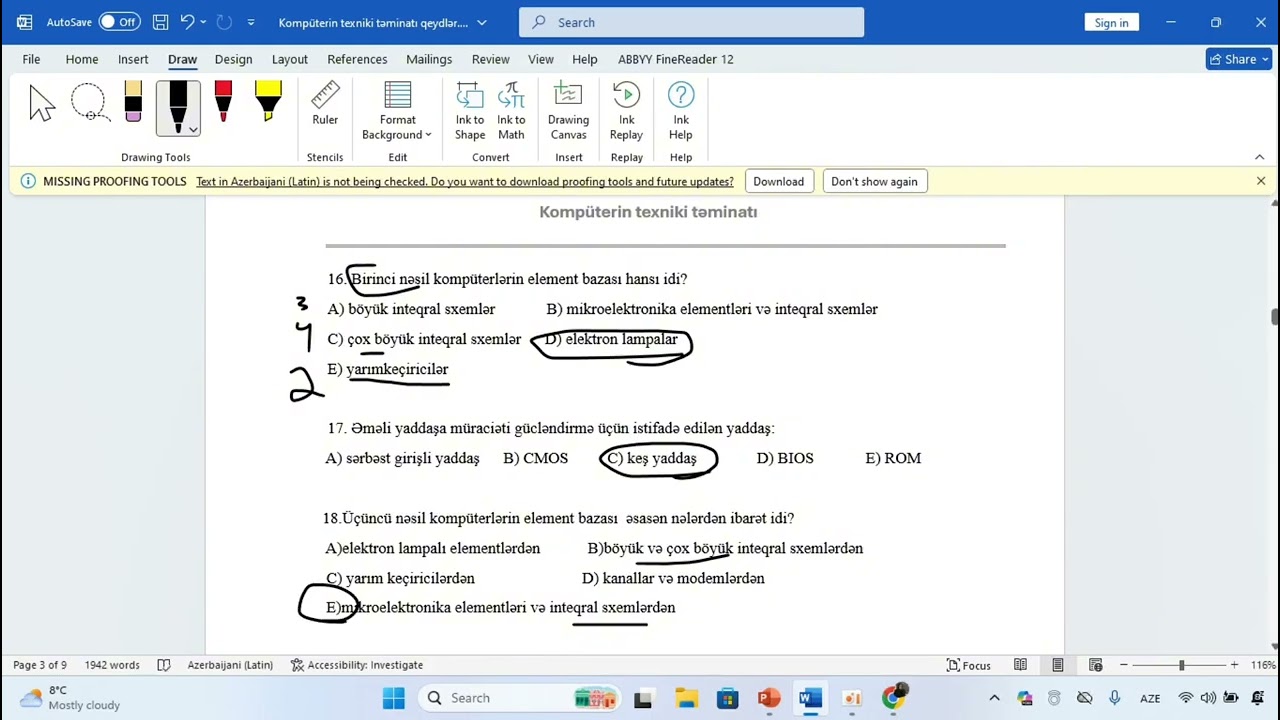The width and height of the screenshot is (1280, 720).
Task: Switch to the Mailings tab
Action: point(429,59)
